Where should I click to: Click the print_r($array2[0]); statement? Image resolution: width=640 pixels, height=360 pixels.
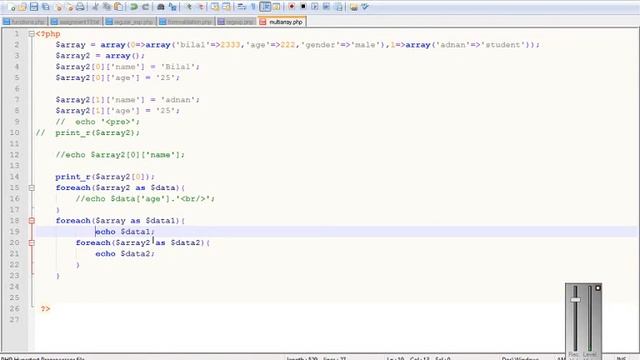[105, 177]
